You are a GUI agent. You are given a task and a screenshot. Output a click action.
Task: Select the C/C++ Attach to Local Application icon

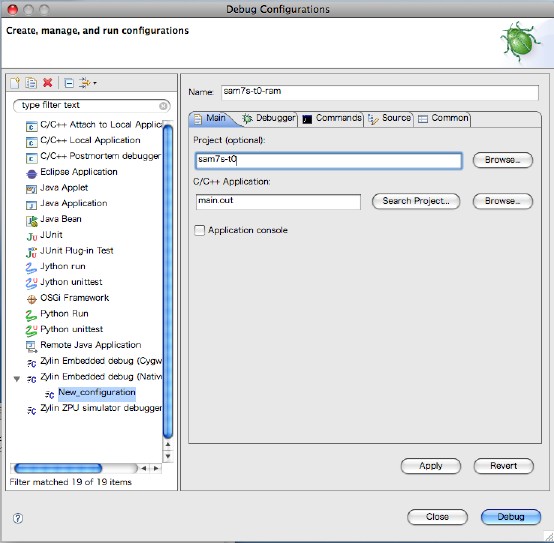31,126
